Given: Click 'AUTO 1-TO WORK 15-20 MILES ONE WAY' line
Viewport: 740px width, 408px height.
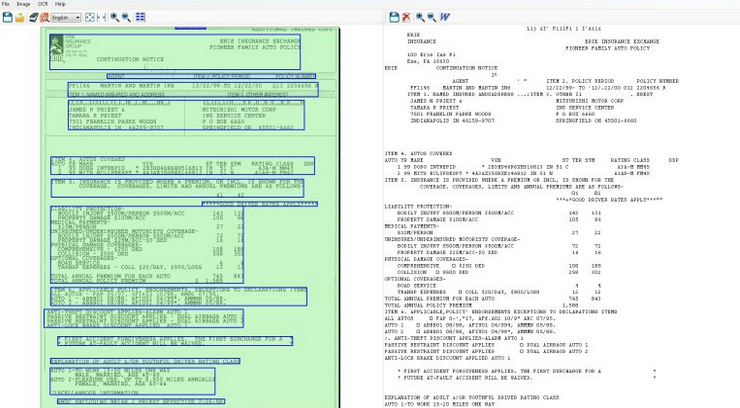Looking at the screenshot, I should 439,404.
